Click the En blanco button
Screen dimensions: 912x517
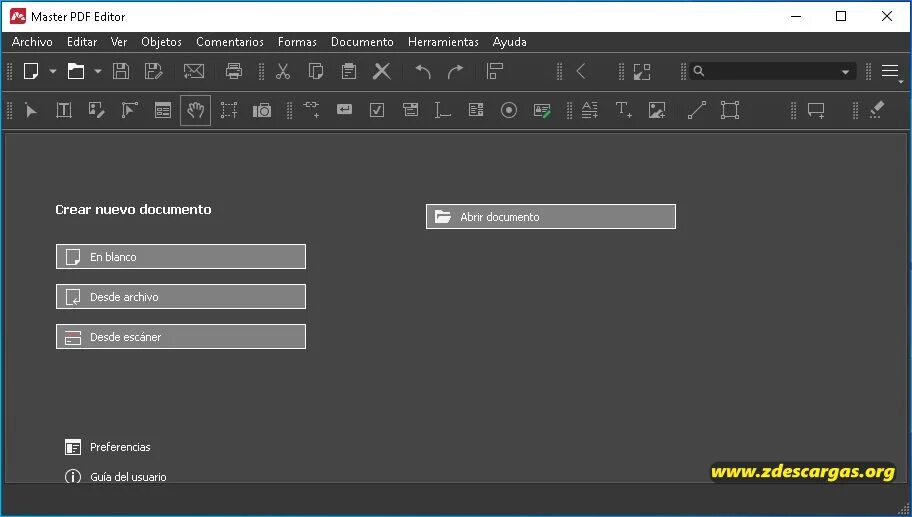click(x=181, y=256)
